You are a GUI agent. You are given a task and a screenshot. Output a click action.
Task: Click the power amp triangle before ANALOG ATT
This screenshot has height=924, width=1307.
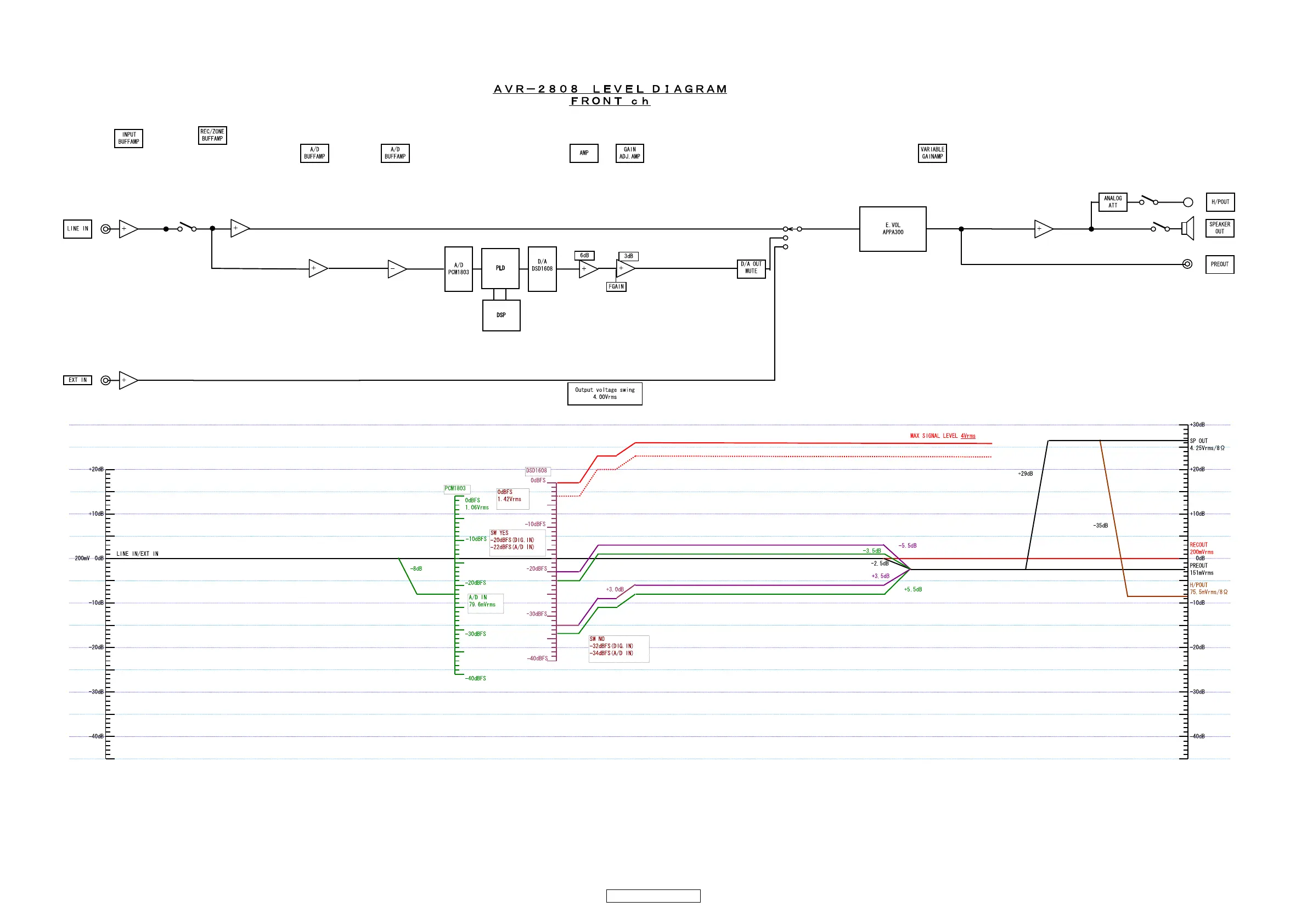1044,229
